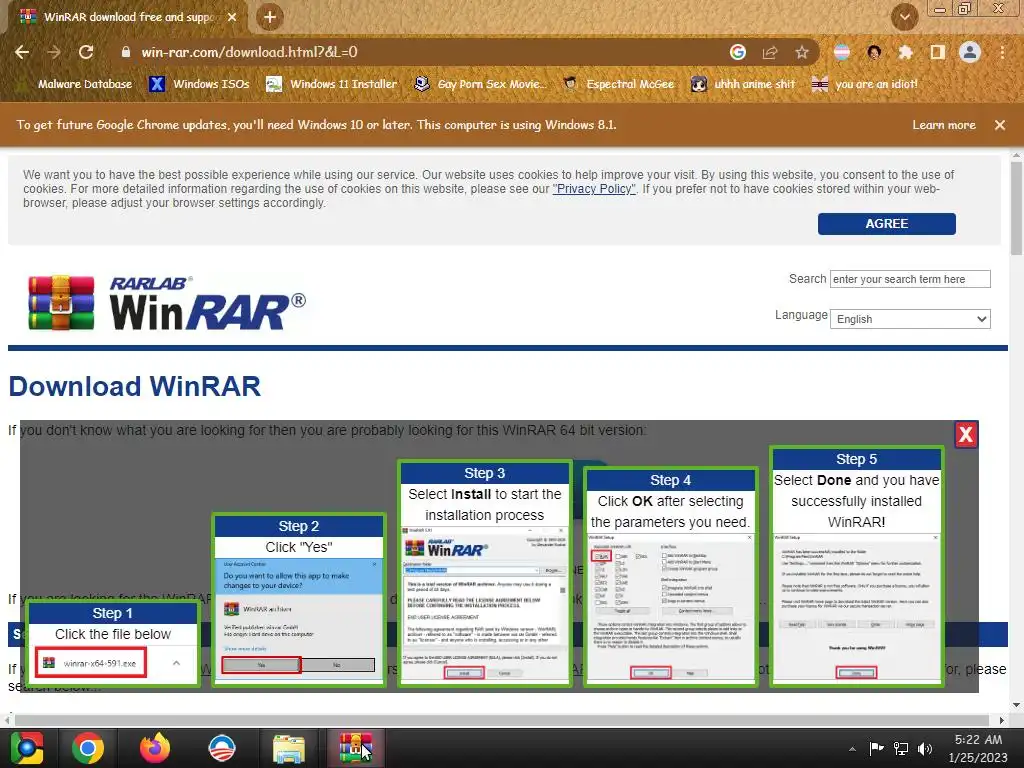
Task: Show hidden system tray icons
Action: (x=852, y=749)
